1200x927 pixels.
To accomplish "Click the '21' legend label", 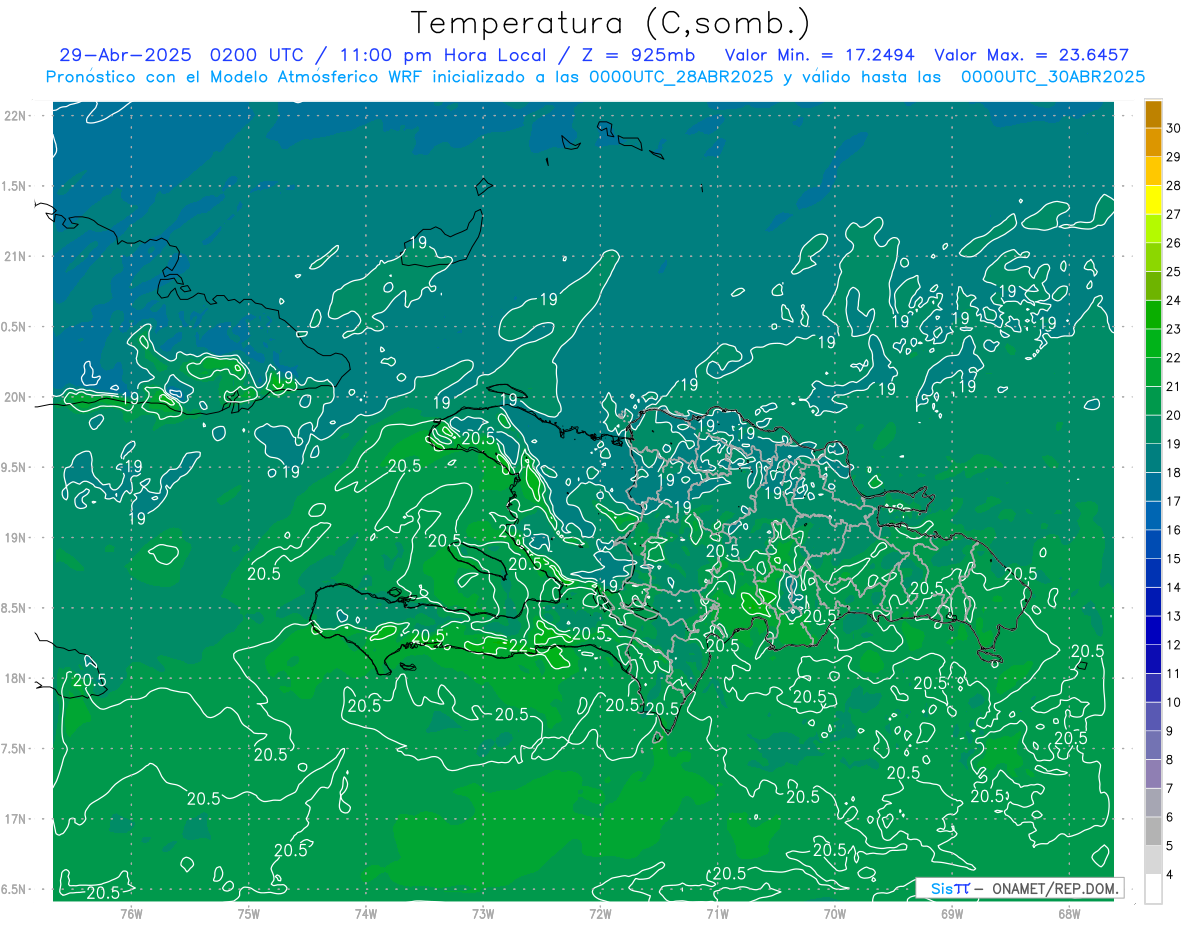I will point(1175,387).
